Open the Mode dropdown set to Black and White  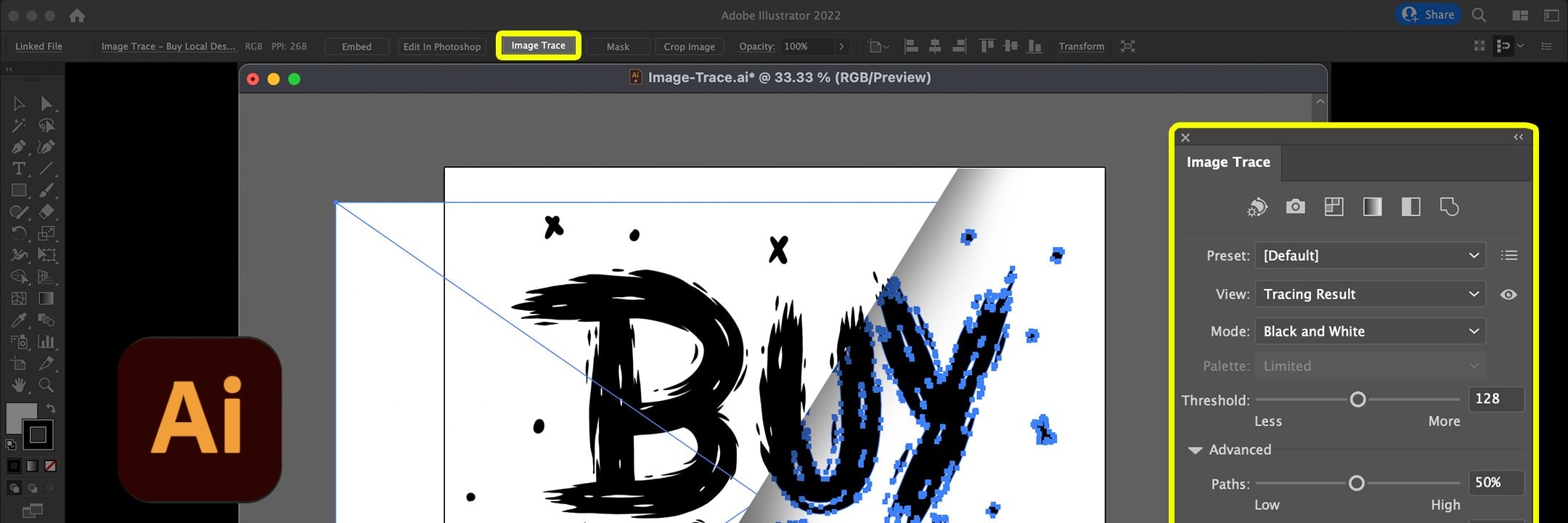click(x=1370, y=331)
